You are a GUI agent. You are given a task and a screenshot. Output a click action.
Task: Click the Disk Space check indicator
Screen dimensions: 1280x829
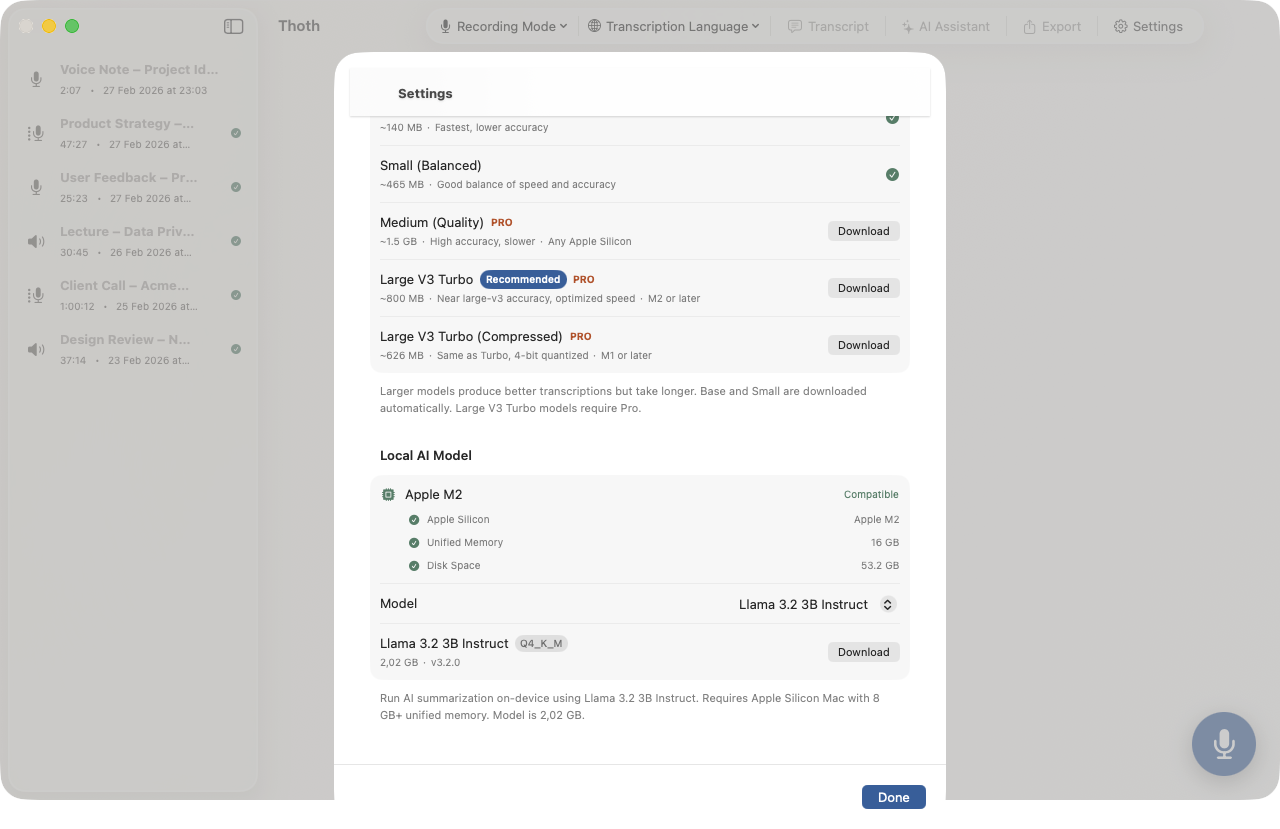(x=414, y=566)
